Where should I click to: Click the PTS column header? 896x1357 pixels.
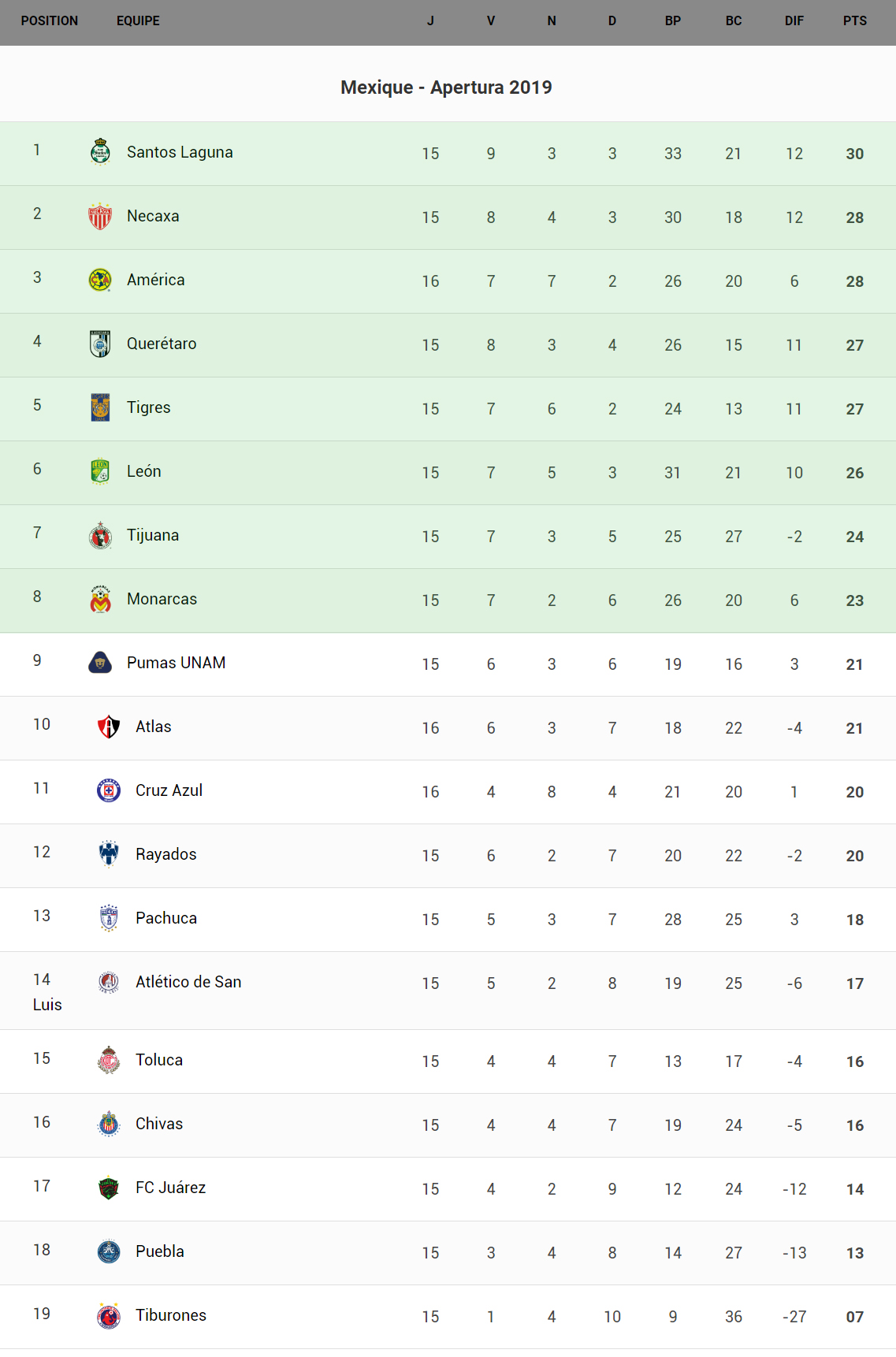click(x=854, y=21)
